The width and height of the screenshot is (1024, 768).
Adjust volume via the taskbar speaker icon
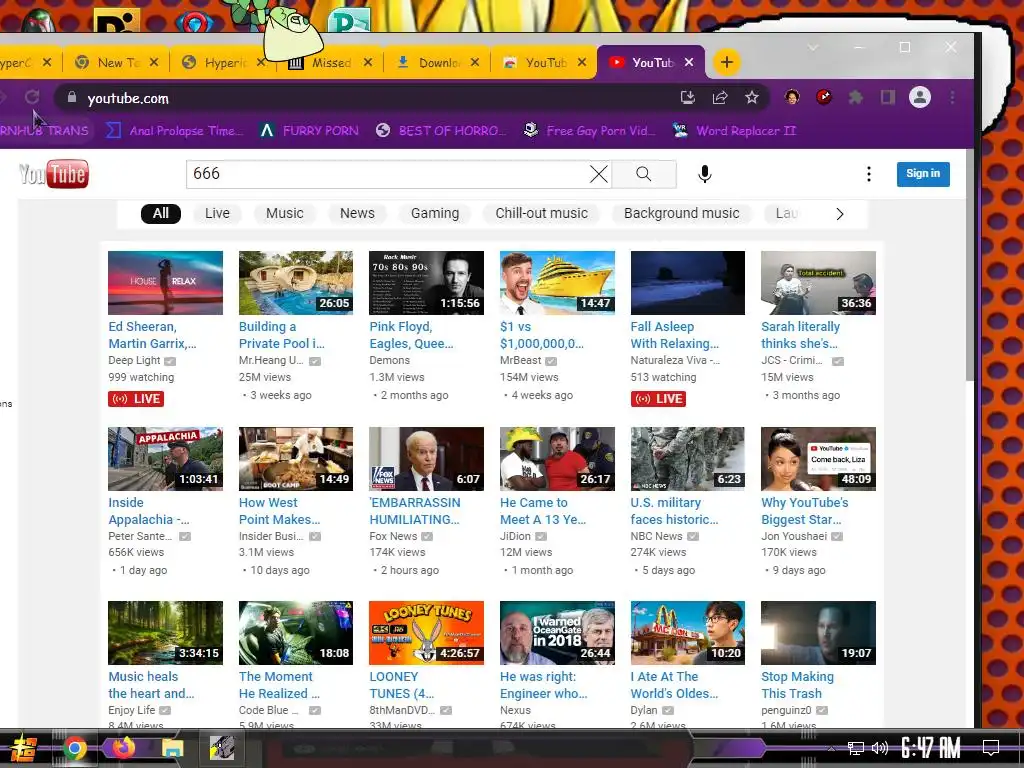point(880,748)
